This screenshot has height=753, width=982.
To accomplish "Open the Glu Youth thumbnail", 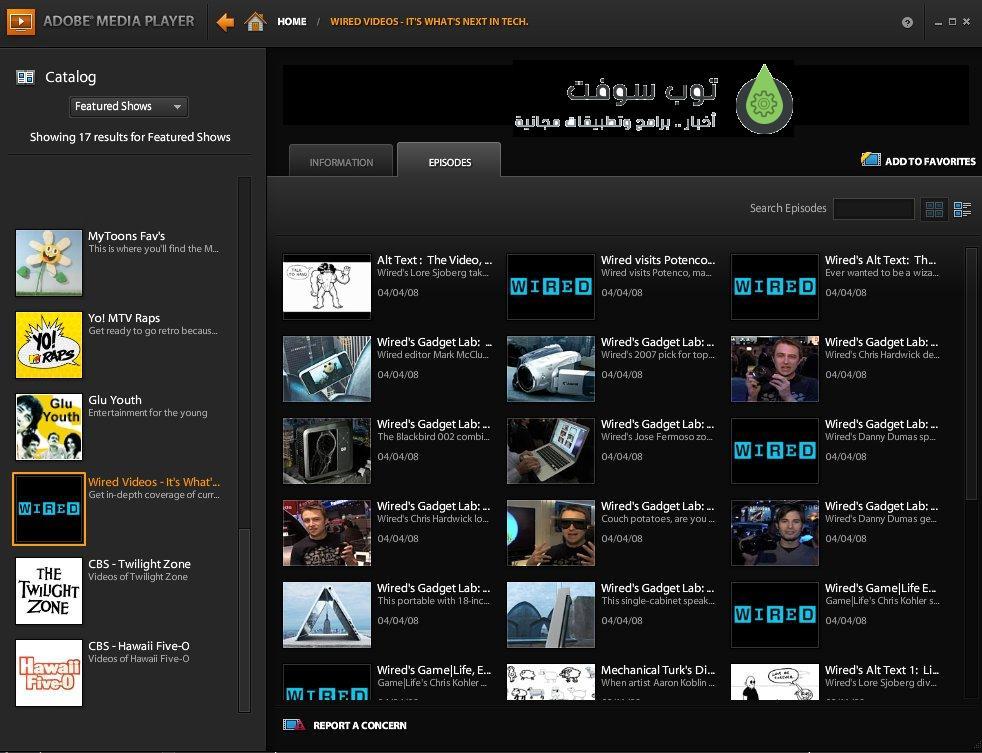I will click(x=49, y=427).
